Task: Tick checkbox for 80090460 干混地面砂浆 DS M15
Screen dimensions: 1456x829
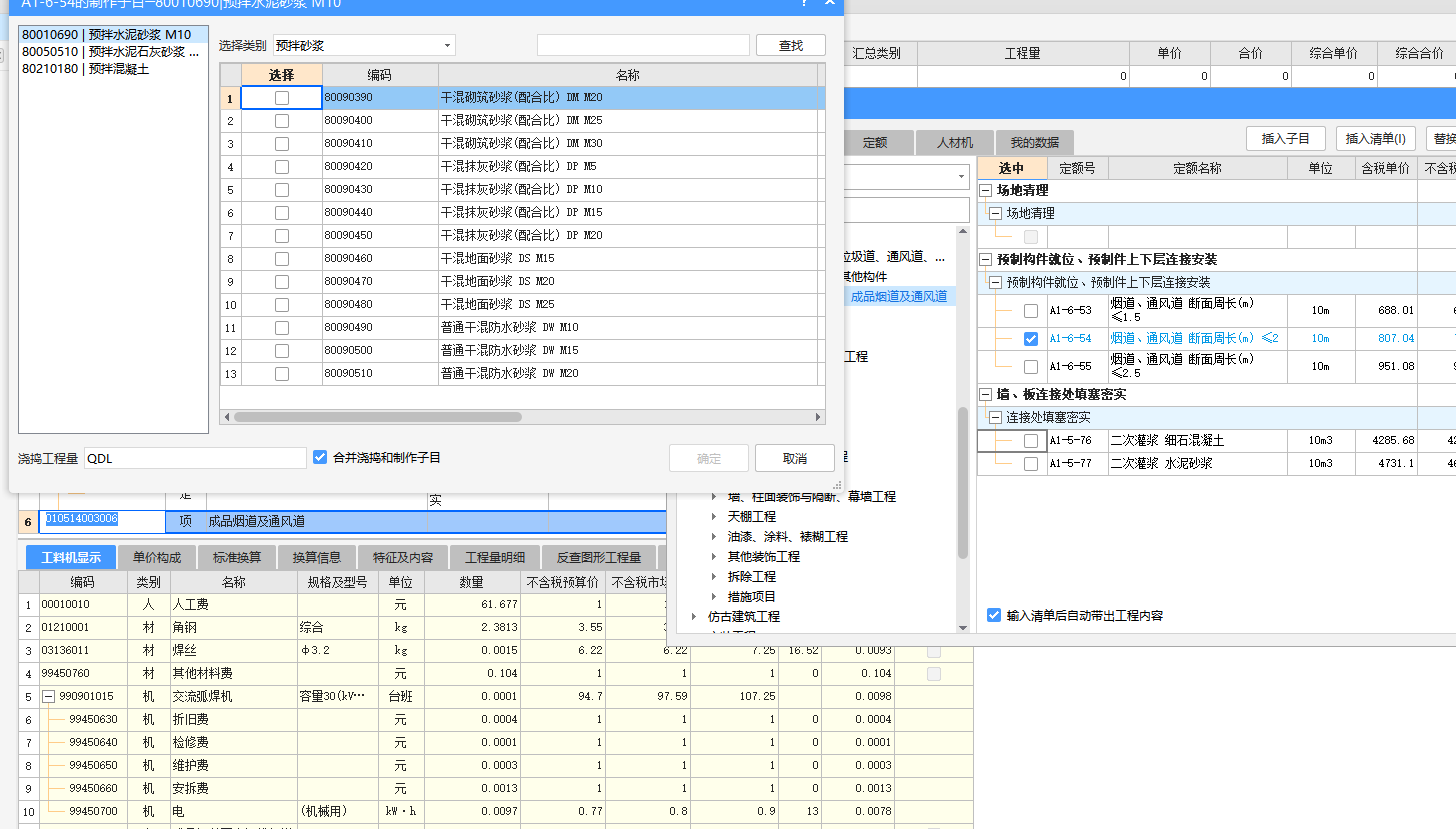Action: click(x=282, y=259)
